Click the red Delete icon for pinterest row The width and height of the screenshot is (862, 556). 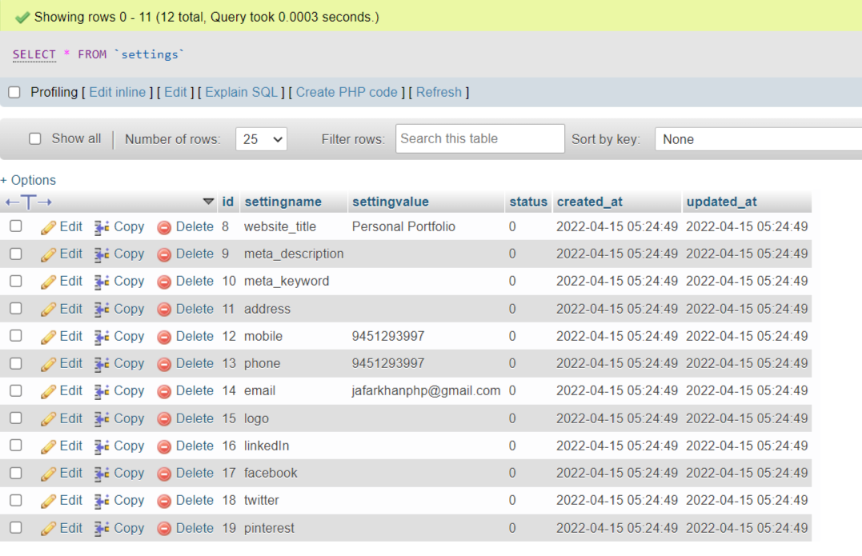(165, 528)
